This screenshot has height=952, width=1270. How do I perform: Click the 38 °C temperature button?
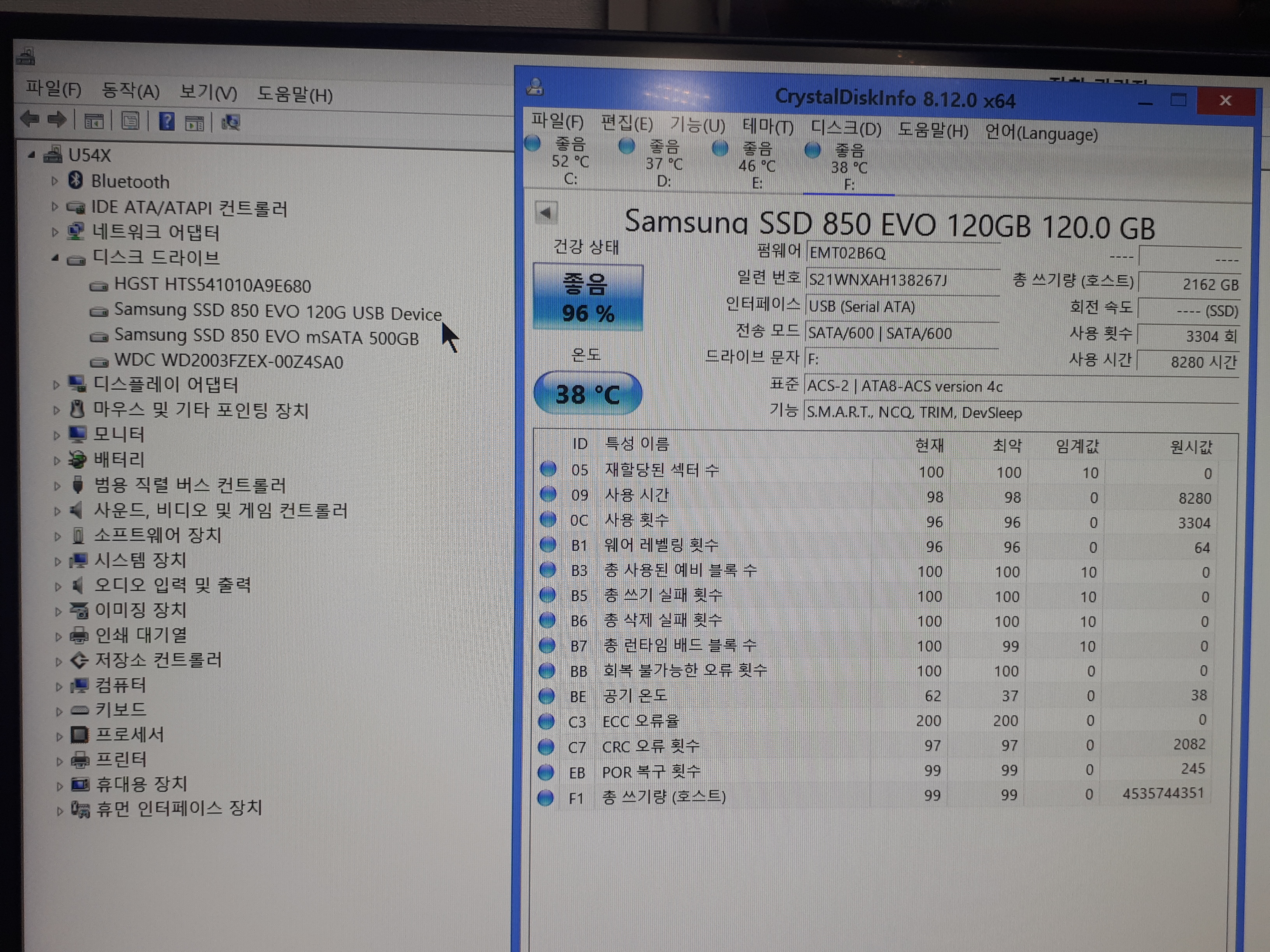click(588, 394)
